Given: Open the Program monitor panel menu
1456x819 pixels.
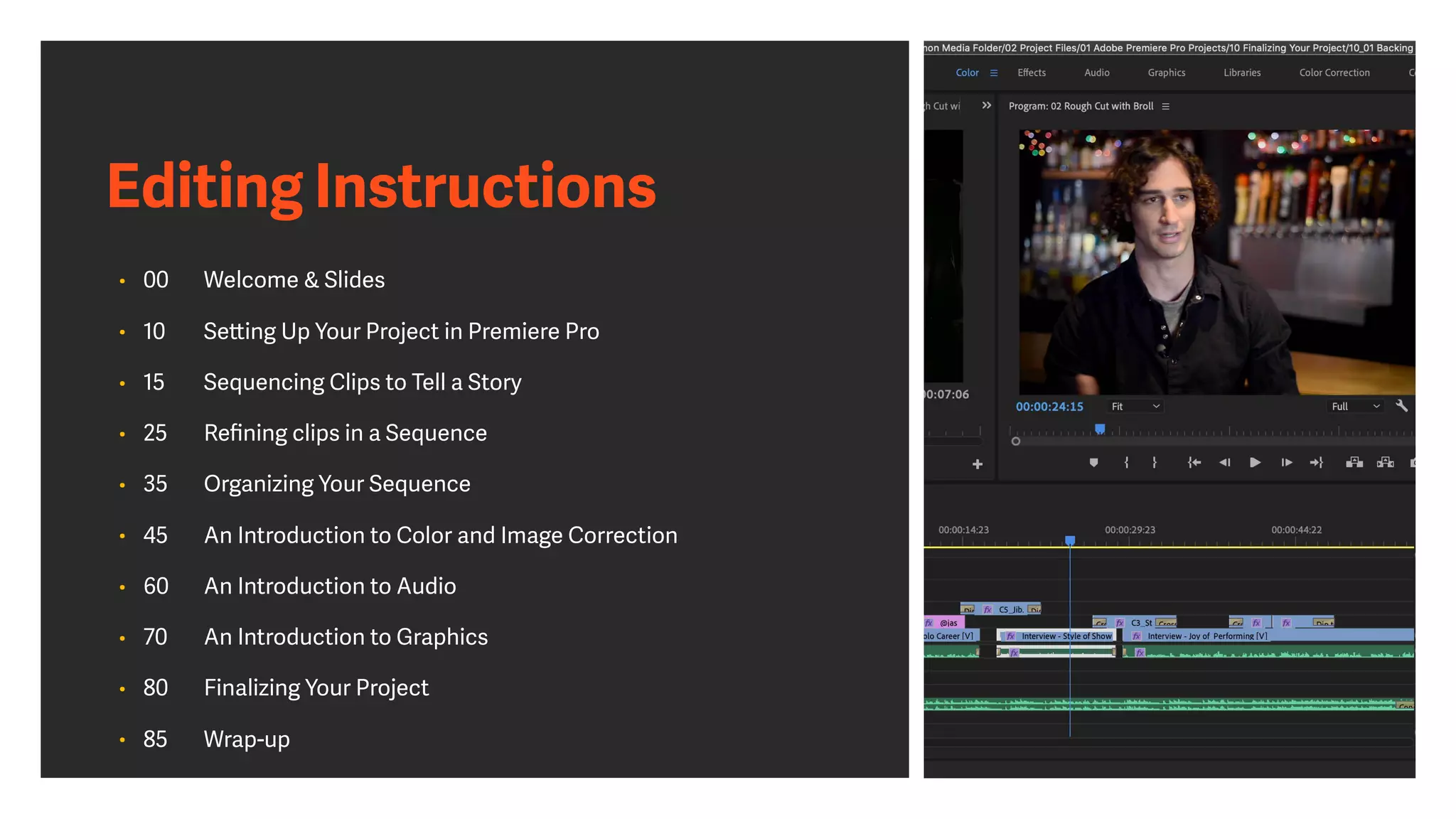Looking at the screenshot, I should pyautogui.click(x=1166, y=107).
